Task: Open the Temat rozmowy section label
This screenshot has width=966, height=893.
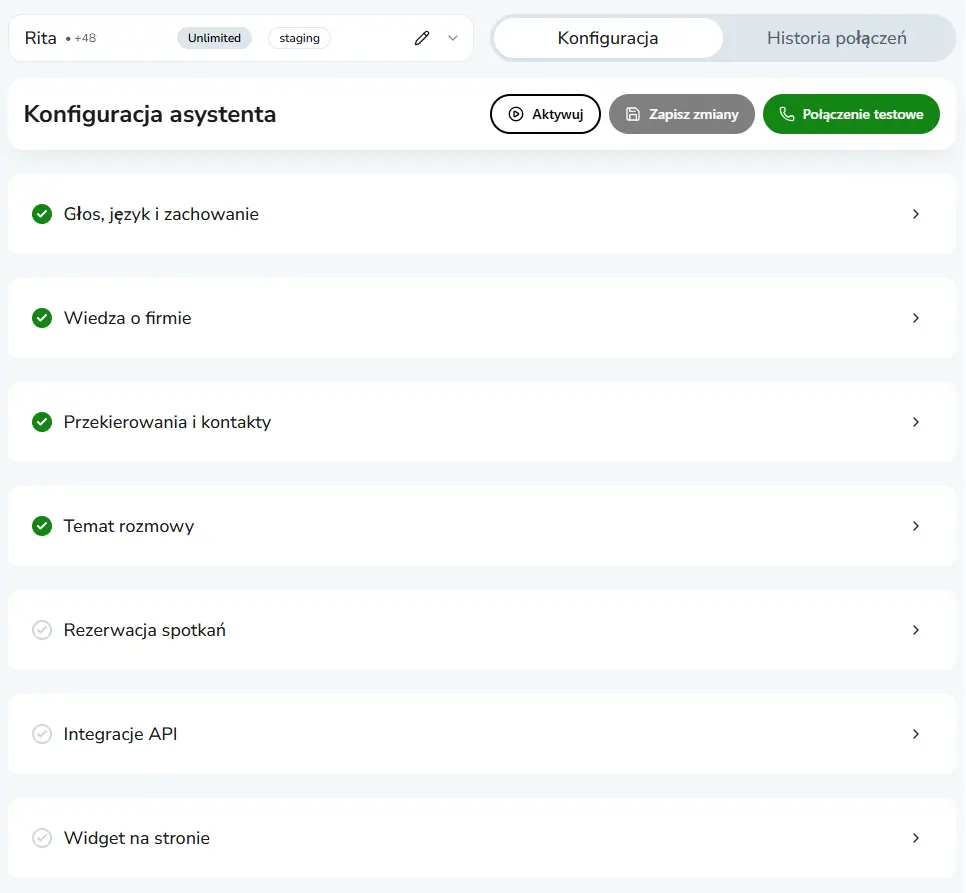Action: pos(129,527)
